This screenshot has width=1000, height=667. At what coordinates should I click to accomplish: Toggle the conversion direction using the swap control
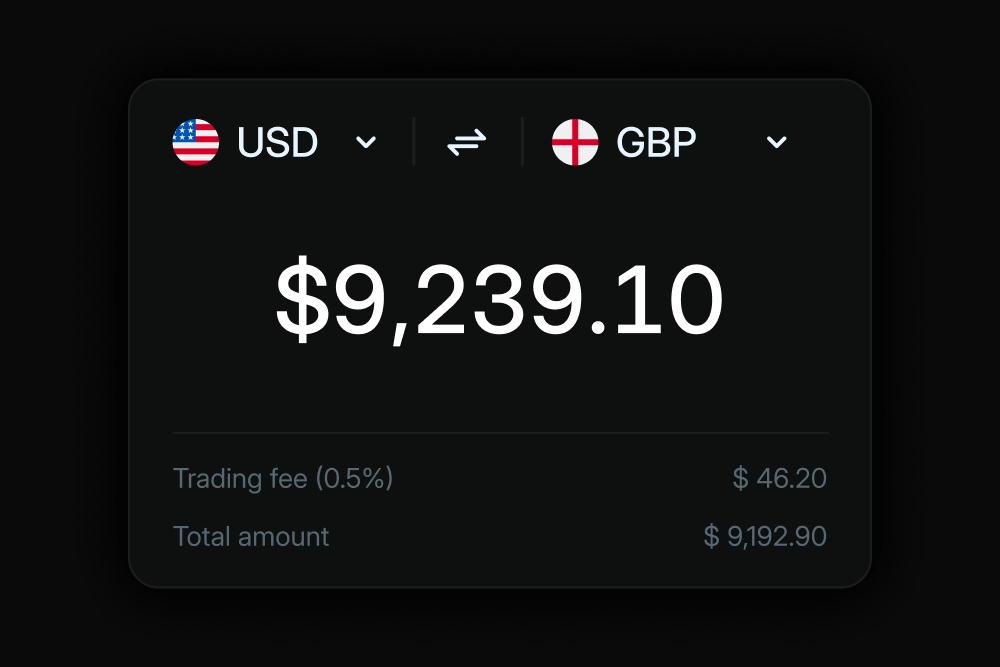pos(466,142)
